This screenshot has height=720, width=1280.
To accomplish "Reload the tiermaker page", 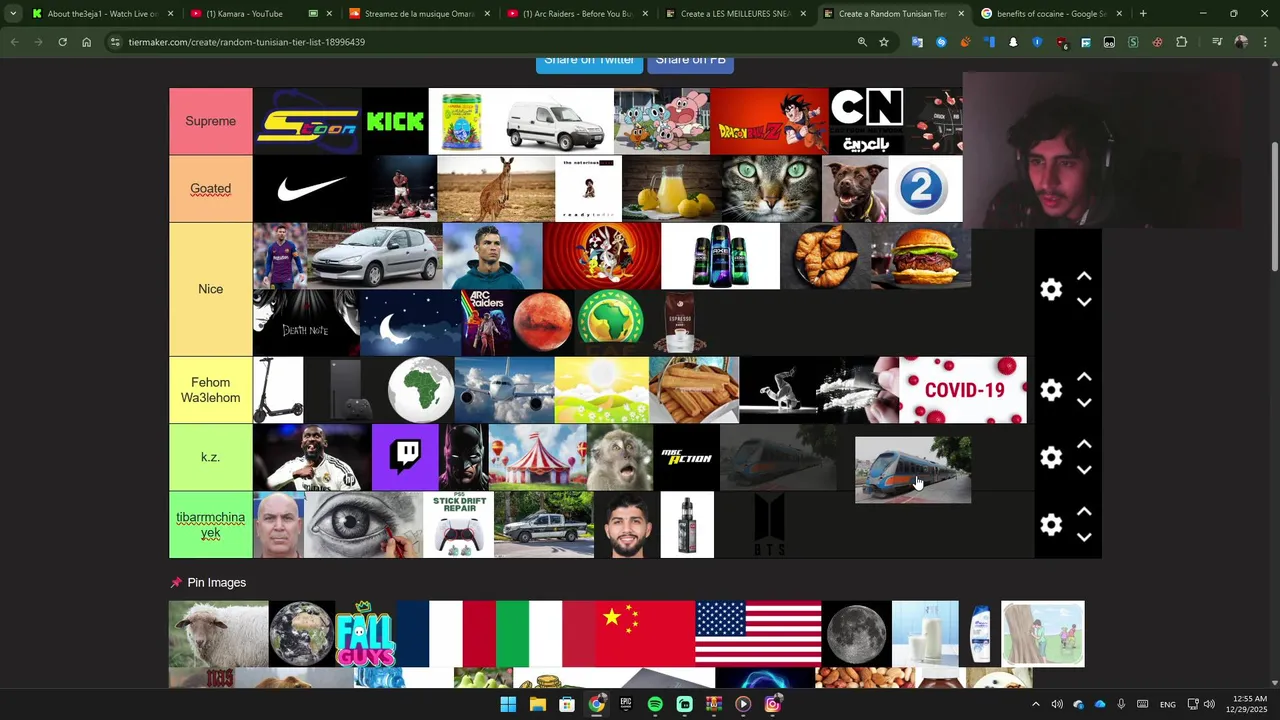I will click(62, 42).
